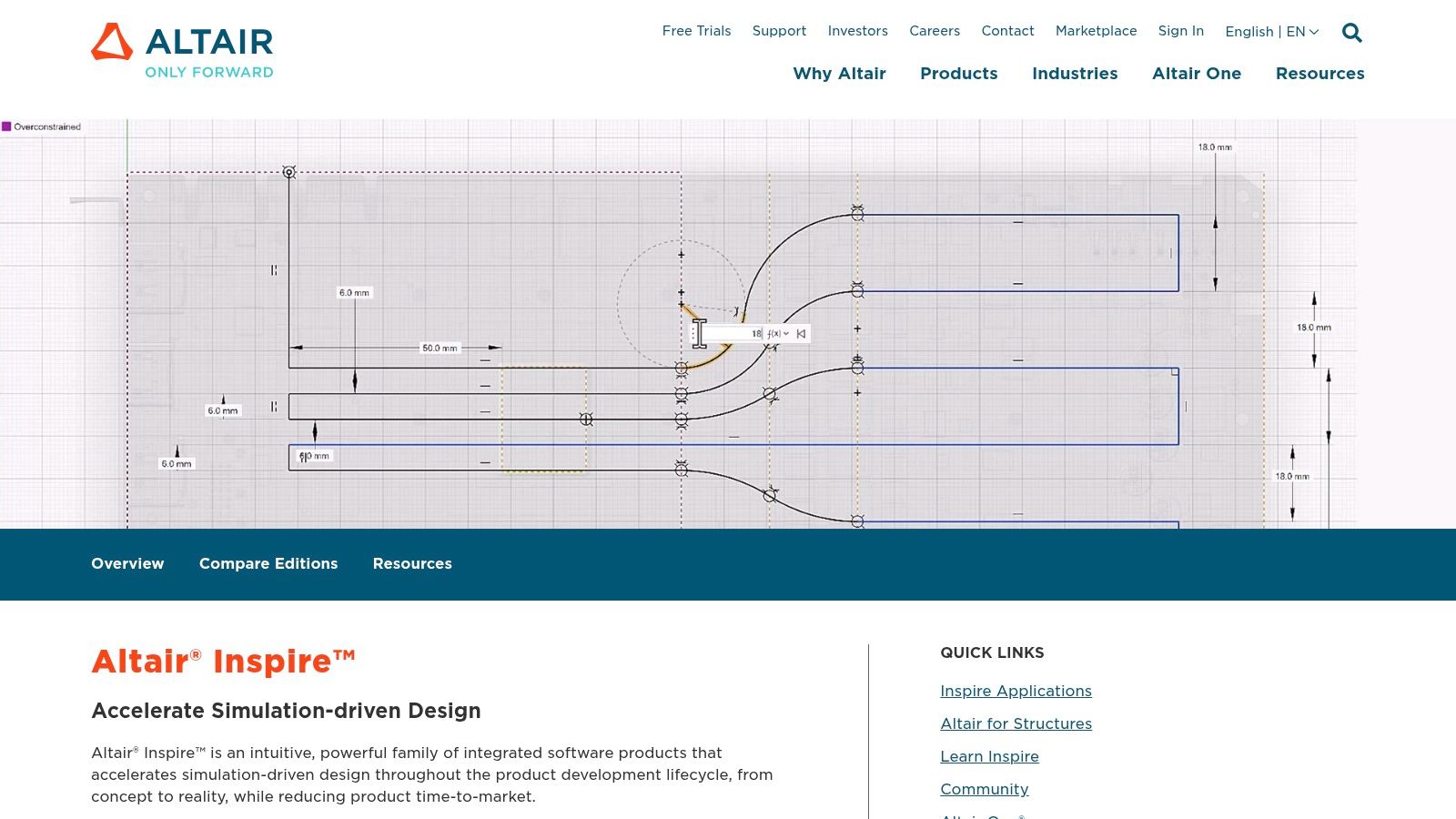Open the Products menu

tap(958, 74)
